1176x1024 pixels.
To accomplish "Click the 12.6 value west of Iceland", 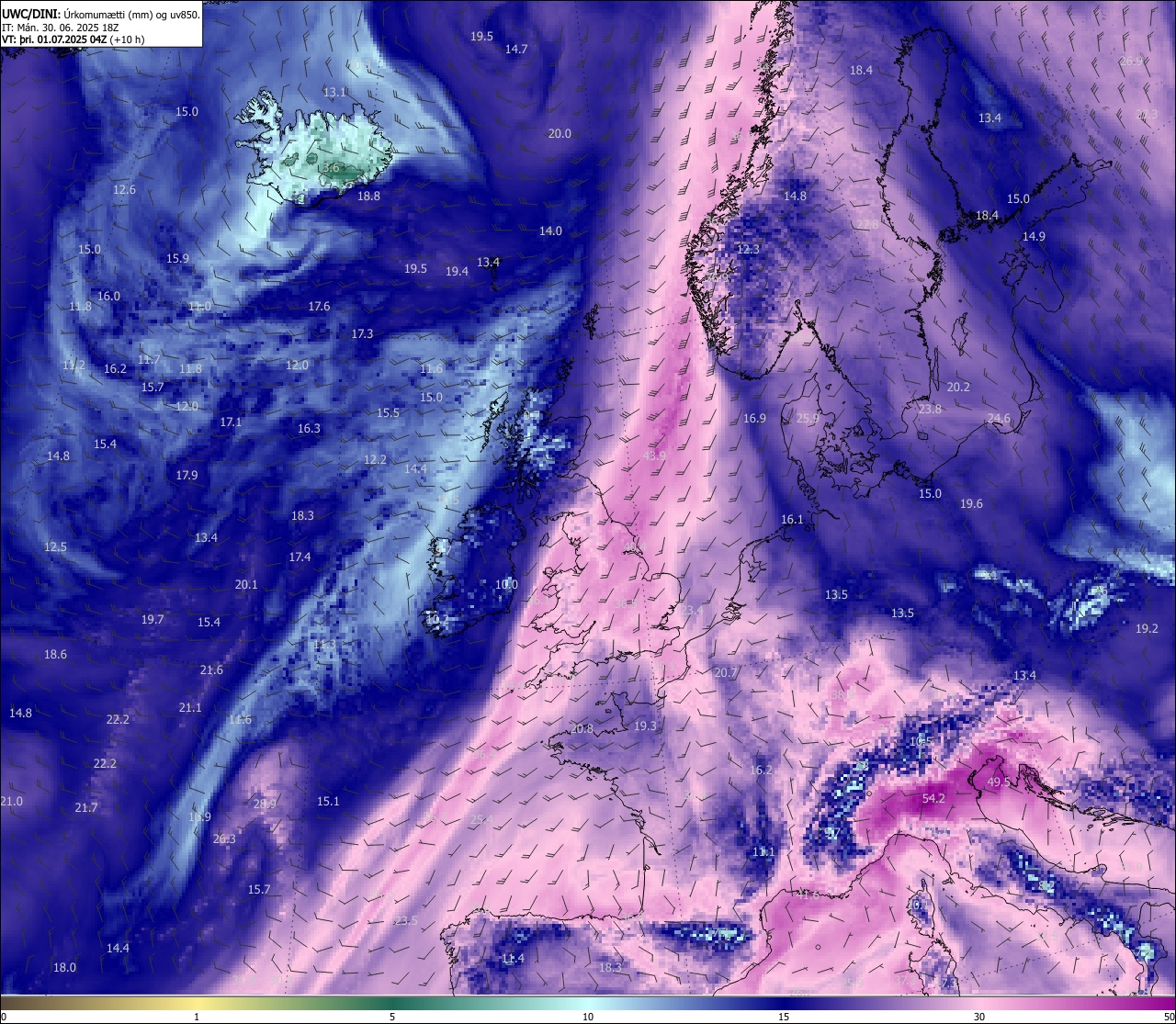I will pos(124,189).
